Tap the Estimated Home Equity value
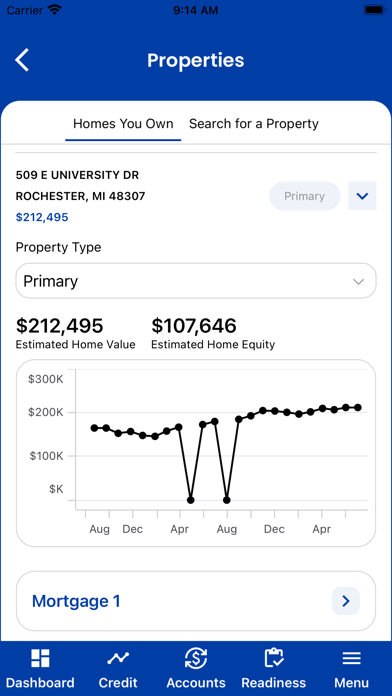The width and height of the screenshot is (392, 696). (194, 326)
